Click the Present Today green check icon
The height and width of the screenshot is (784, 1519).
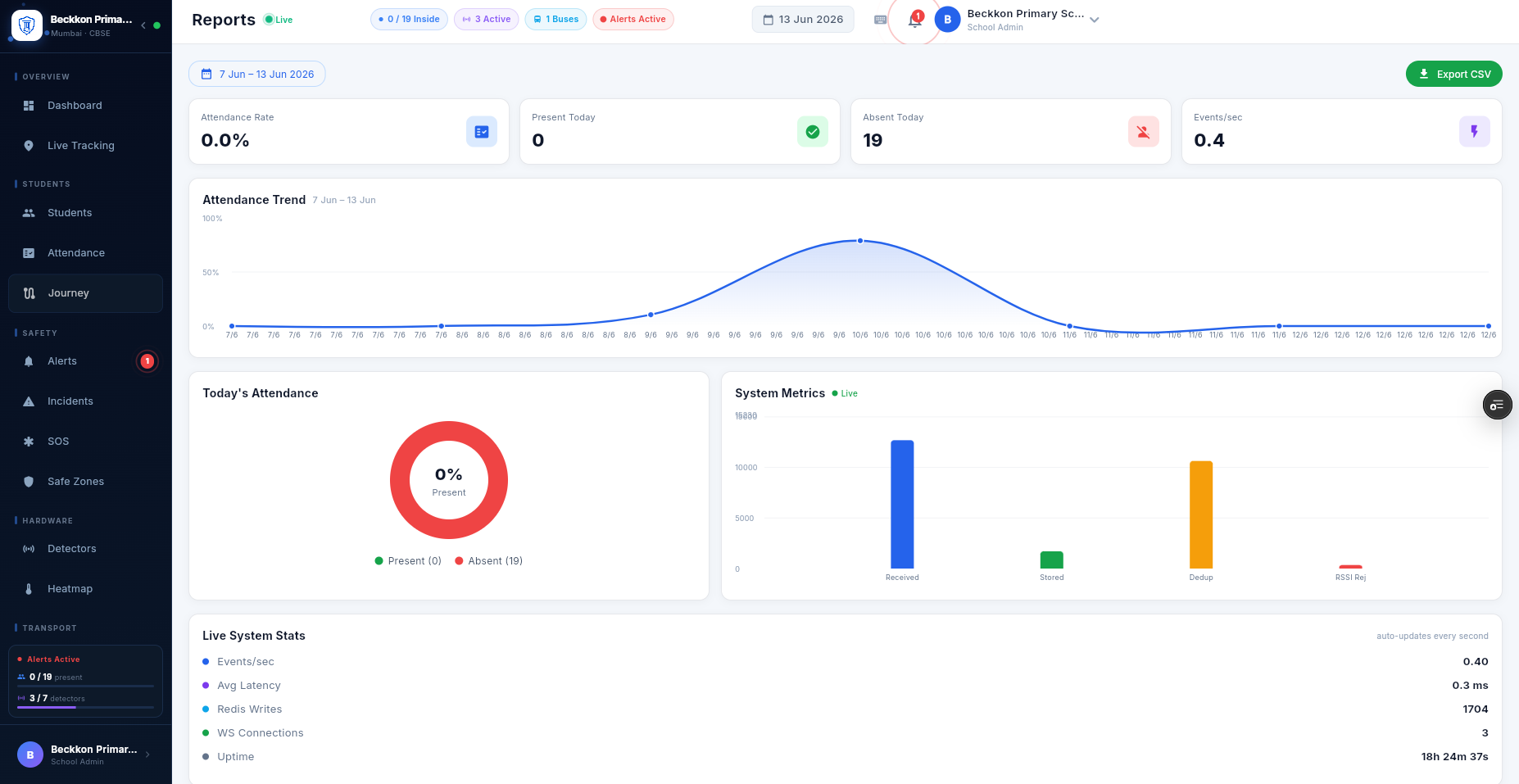point(813,131)
